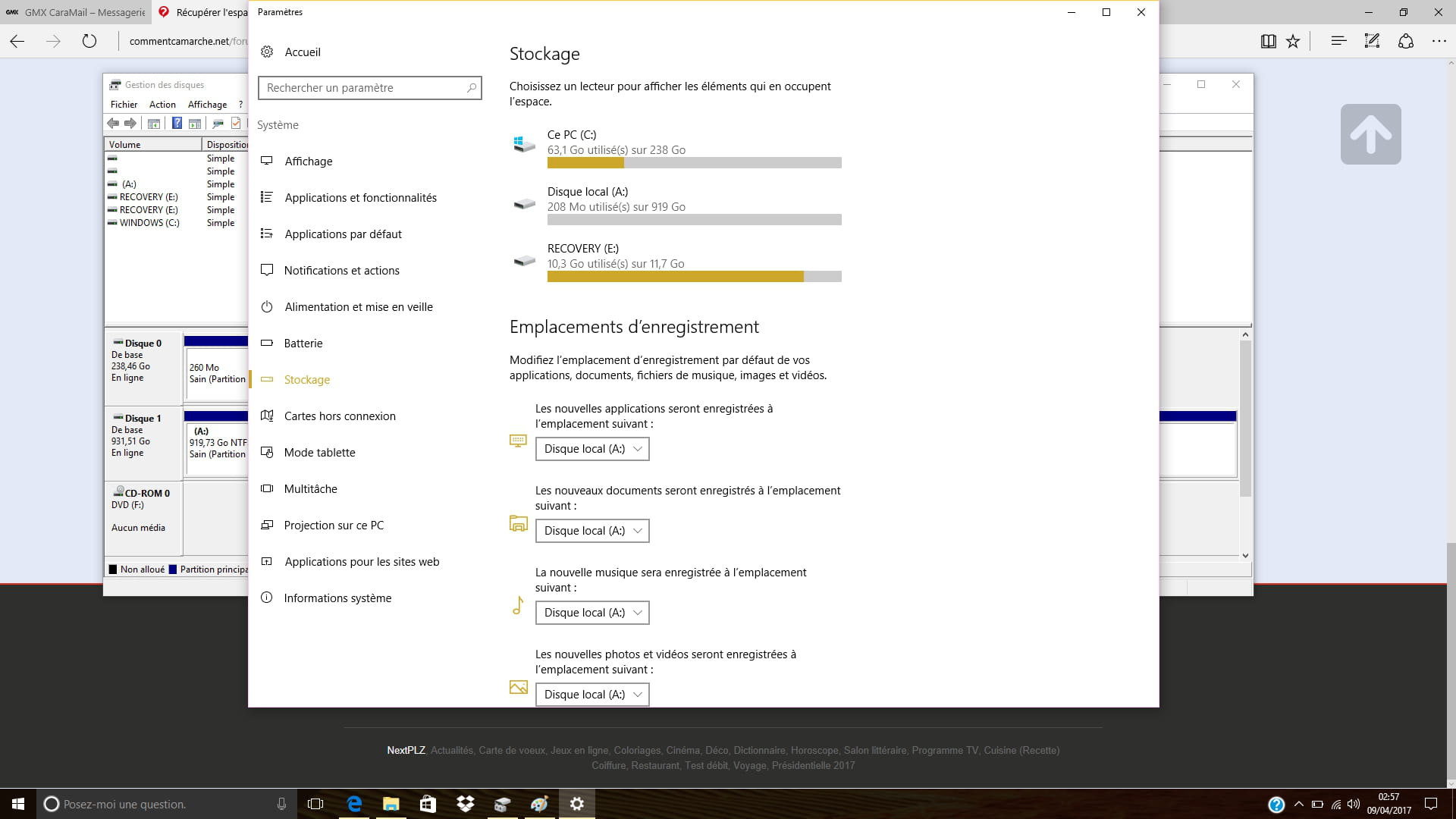Expand new documents location dropdown
Screen dimensions: 1456x819
pyautogui.click(x=592, y=531)
